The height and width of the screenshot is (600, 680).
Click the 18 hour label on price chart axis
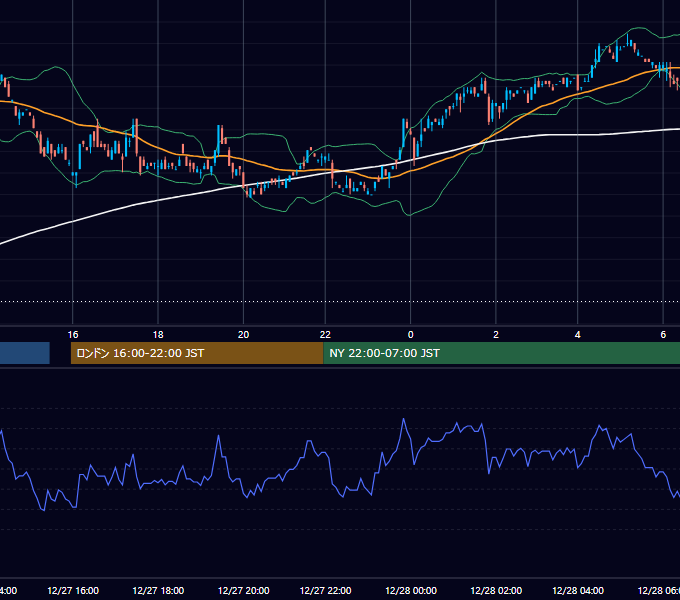point(158,335)
